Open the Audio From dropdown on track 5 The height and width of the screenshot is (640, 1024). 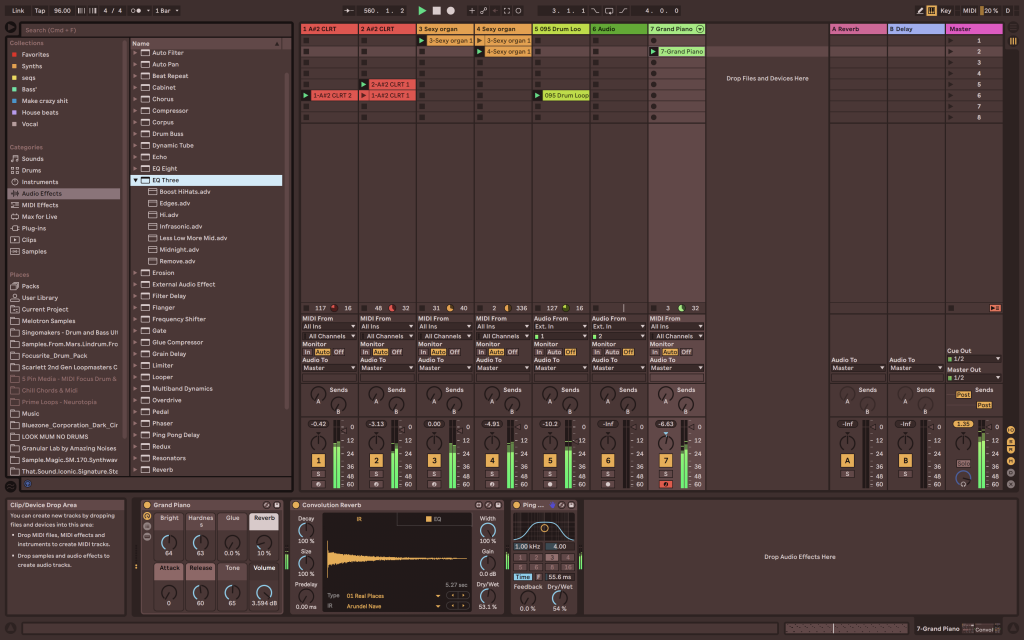coord(560,326)
